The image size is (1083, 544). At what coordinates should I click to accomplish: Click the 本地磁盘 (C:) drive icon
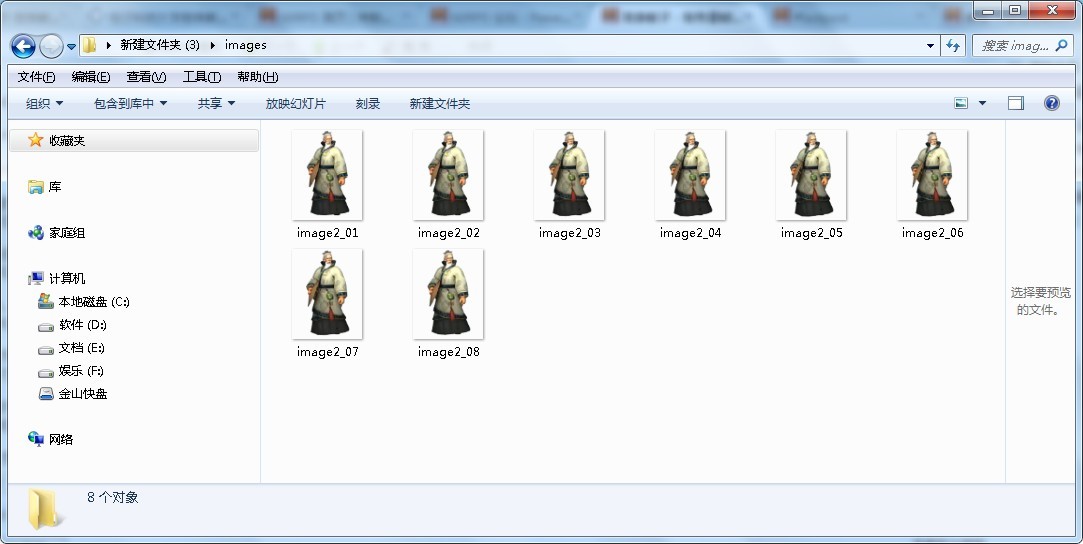pyautogui.click(x=46, y=301)
